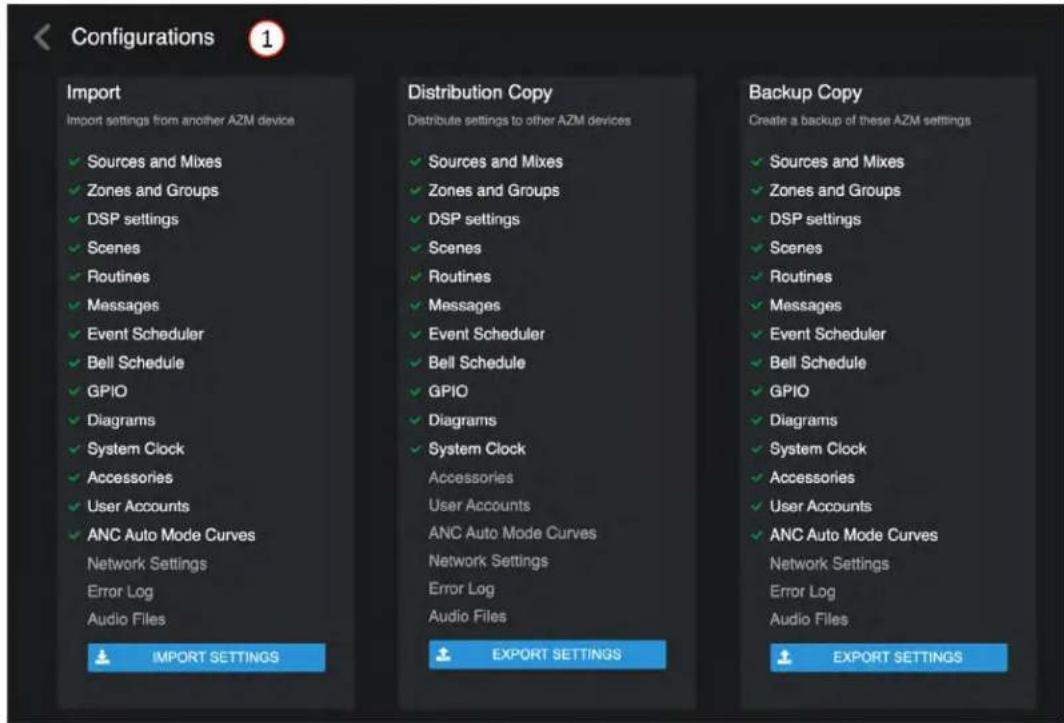Image resolution: width=1064 pixels, height=723 pixels.
Task: Go back using the Configurations back arrow
Action: coord(42,37)
